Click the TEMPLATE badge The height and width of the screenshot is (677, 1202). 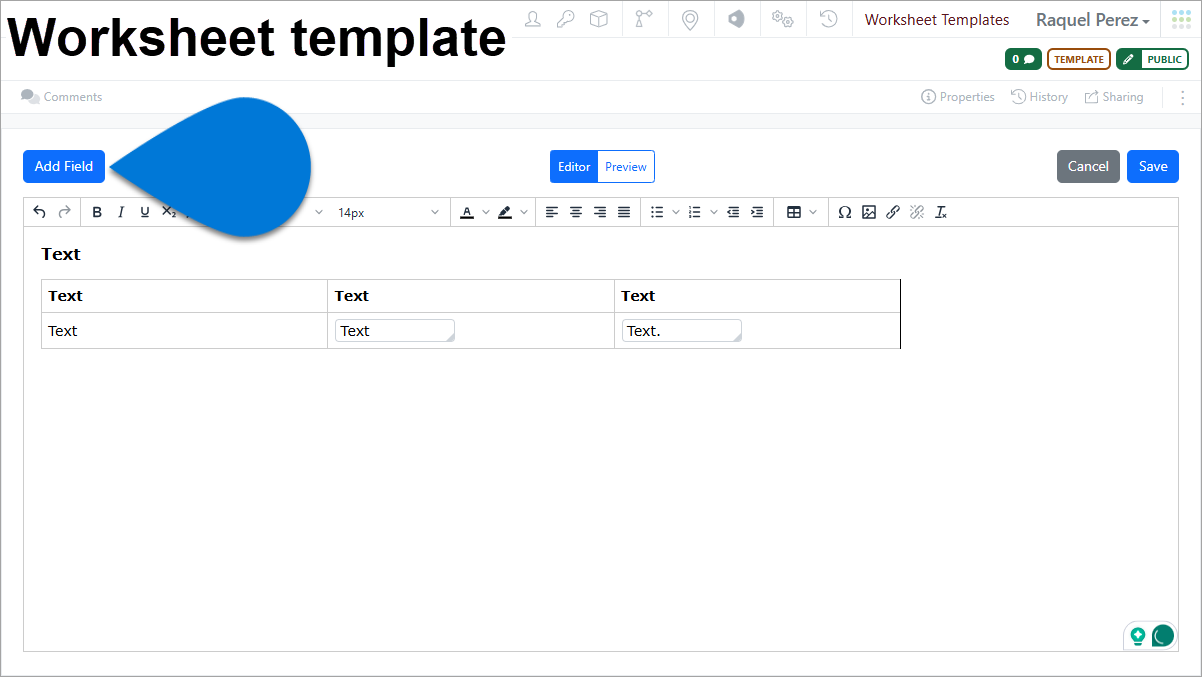1078,59
